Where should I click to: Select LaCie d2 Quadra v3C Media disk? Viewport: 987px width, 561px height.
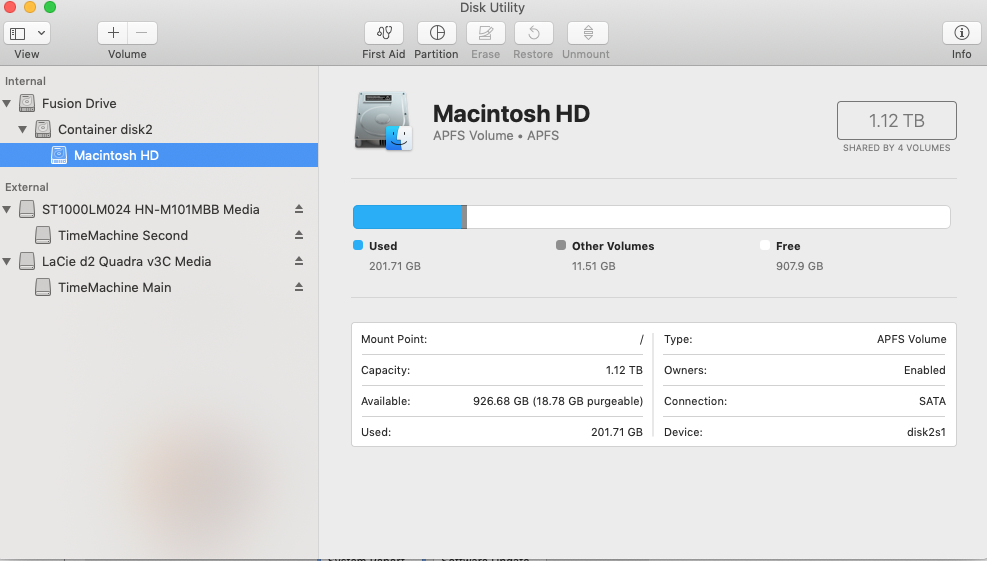point(127,261)
